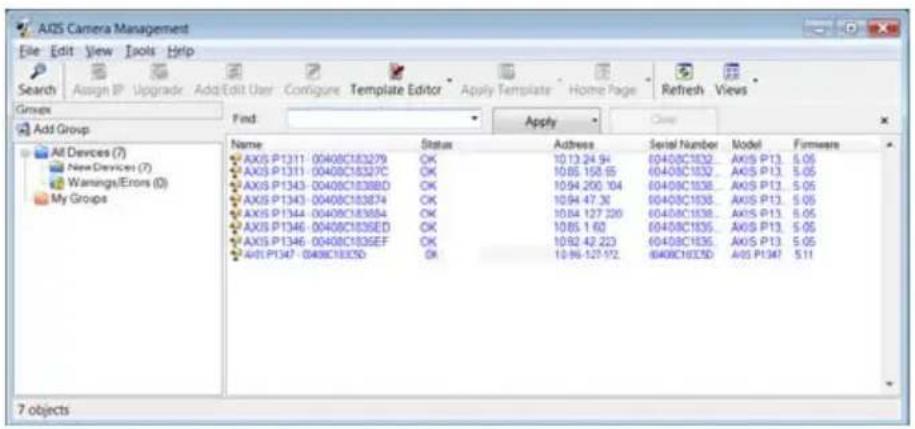Image resolution: width=915 pixels, height=429 pixels.
Task: Click the Search magnifier toolbar icon
Action: [x=37, y=71]
